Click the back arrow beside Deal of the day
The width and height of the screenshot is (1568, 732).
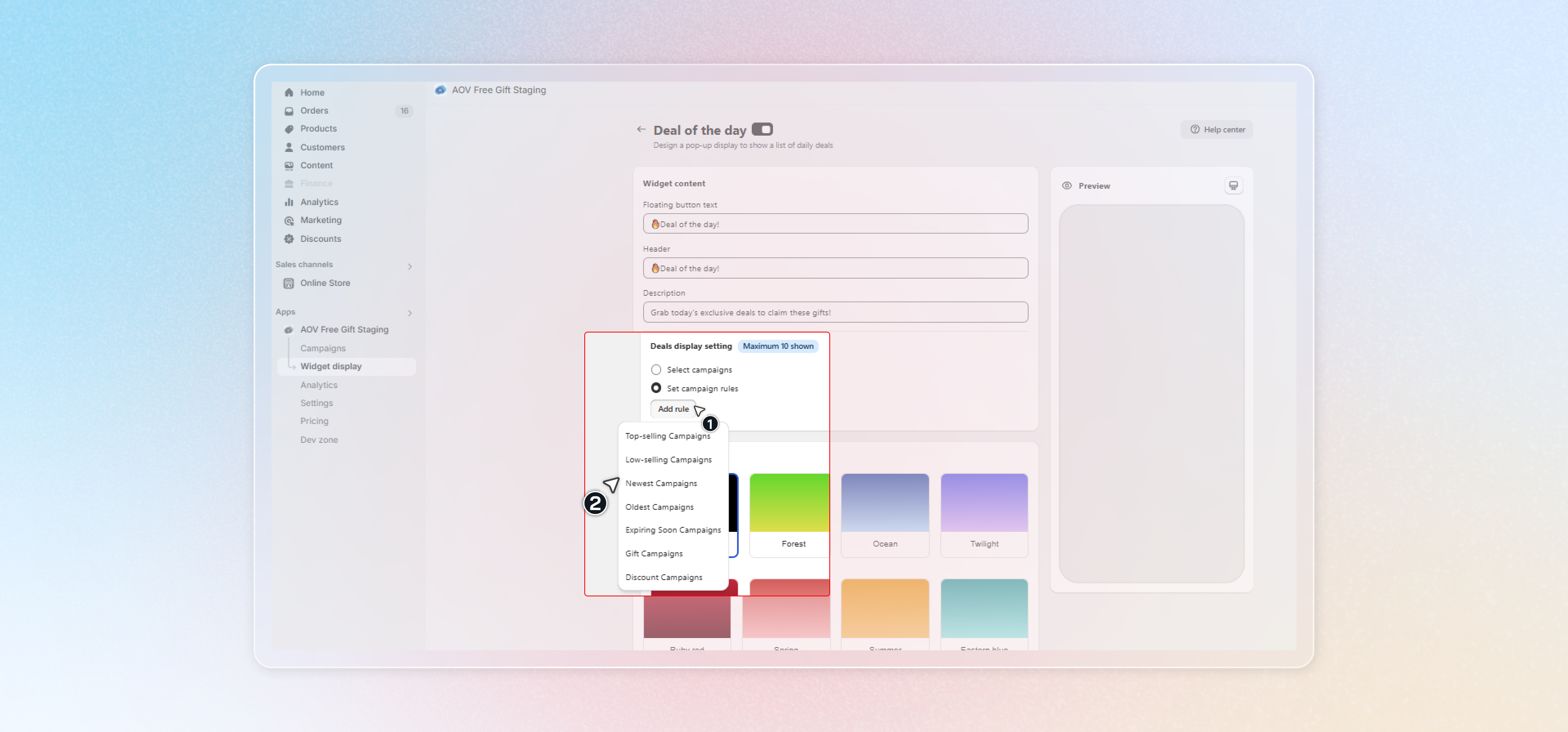(641, 129)
